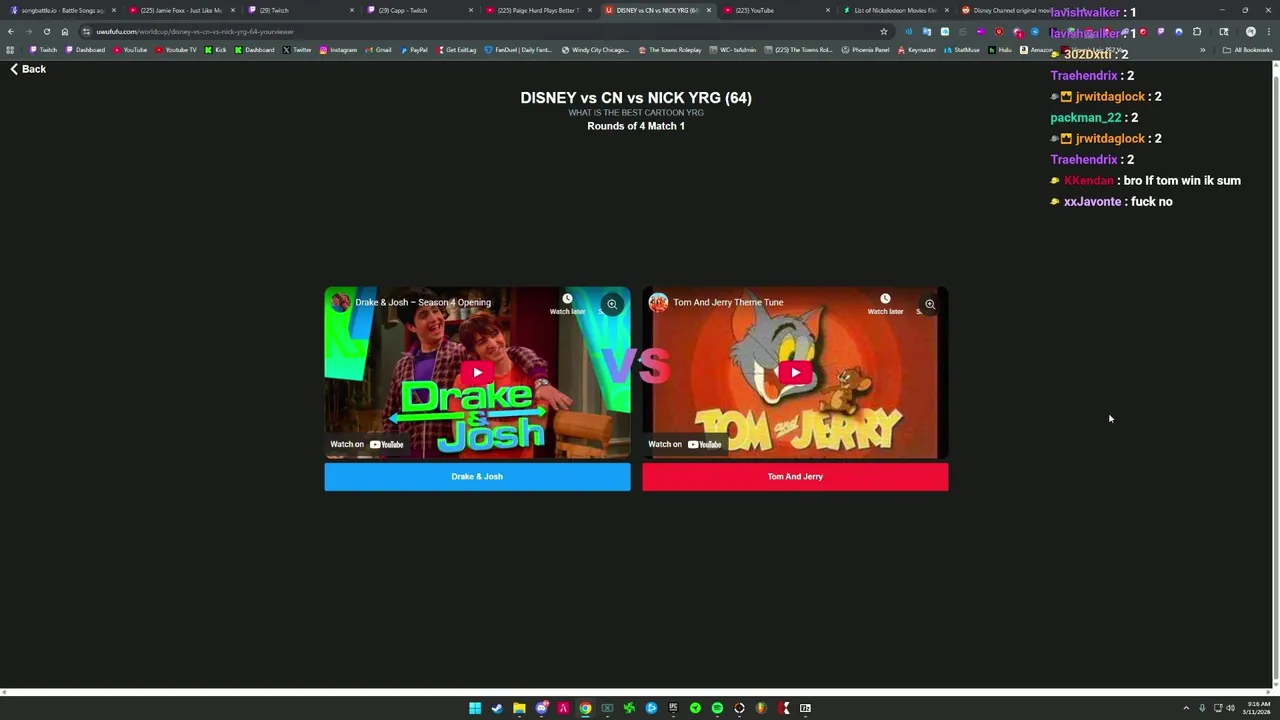1280x720 pixels.
Task: Open the Phoenix Panel bookmark
Action: (x=865, y=50)
